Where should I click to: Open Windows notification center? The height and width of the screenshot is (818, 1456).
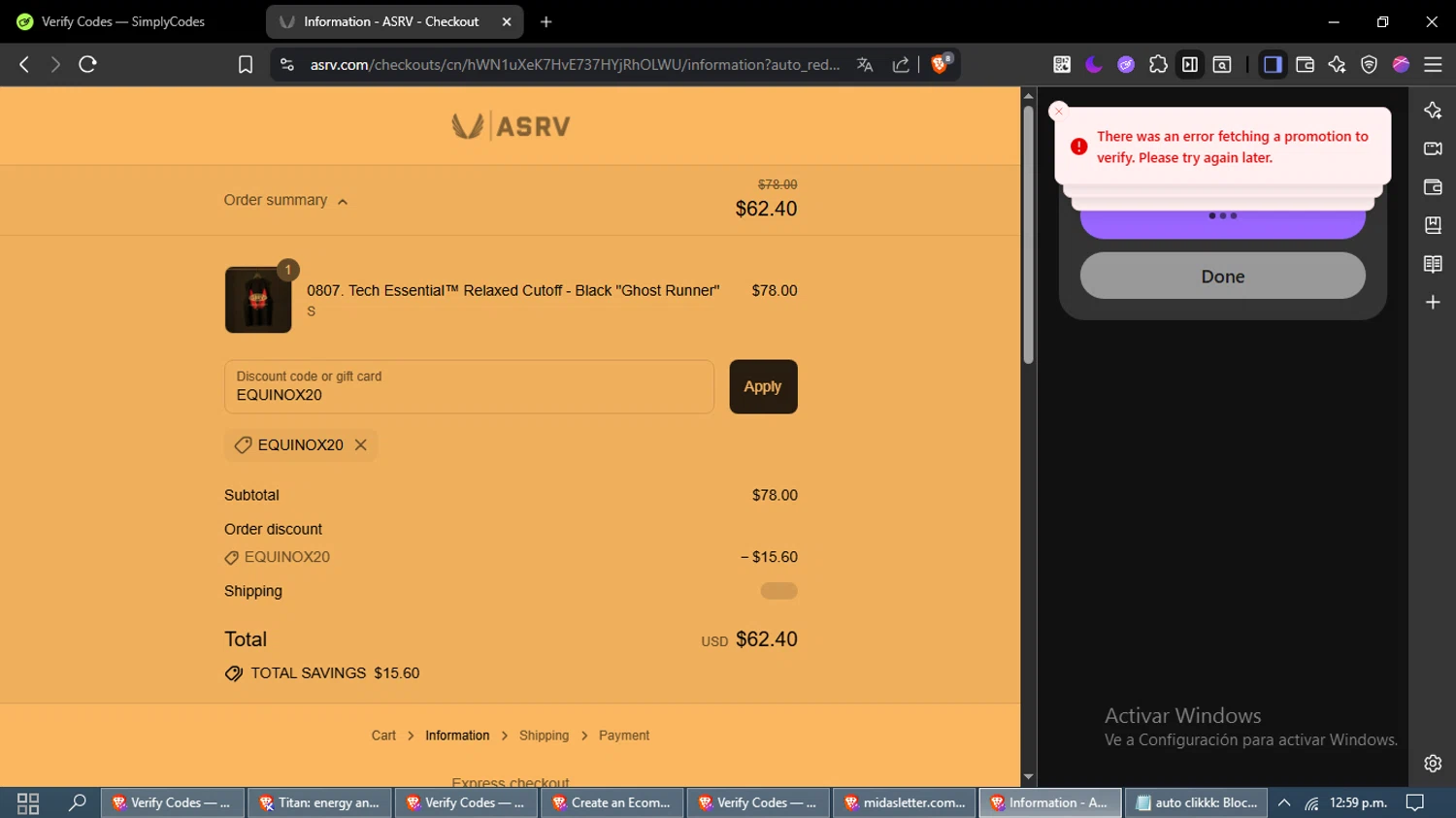[1415, 802]
